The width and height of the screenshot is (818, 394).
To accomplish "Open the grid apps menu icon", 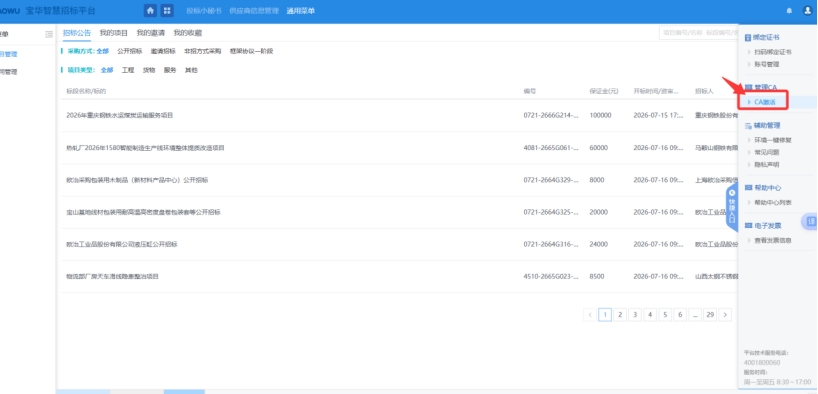I will click(x=167, y=10).
